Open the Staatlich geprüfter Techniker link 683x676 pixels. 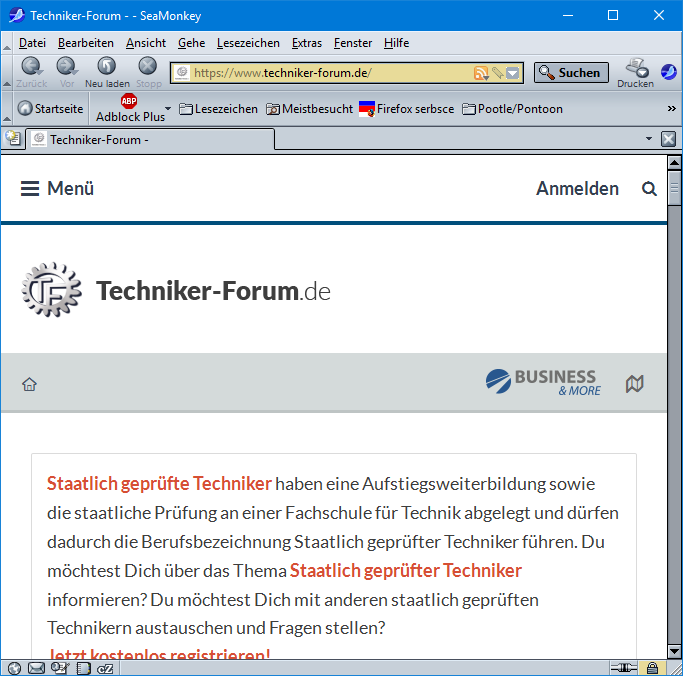[406, 571]
